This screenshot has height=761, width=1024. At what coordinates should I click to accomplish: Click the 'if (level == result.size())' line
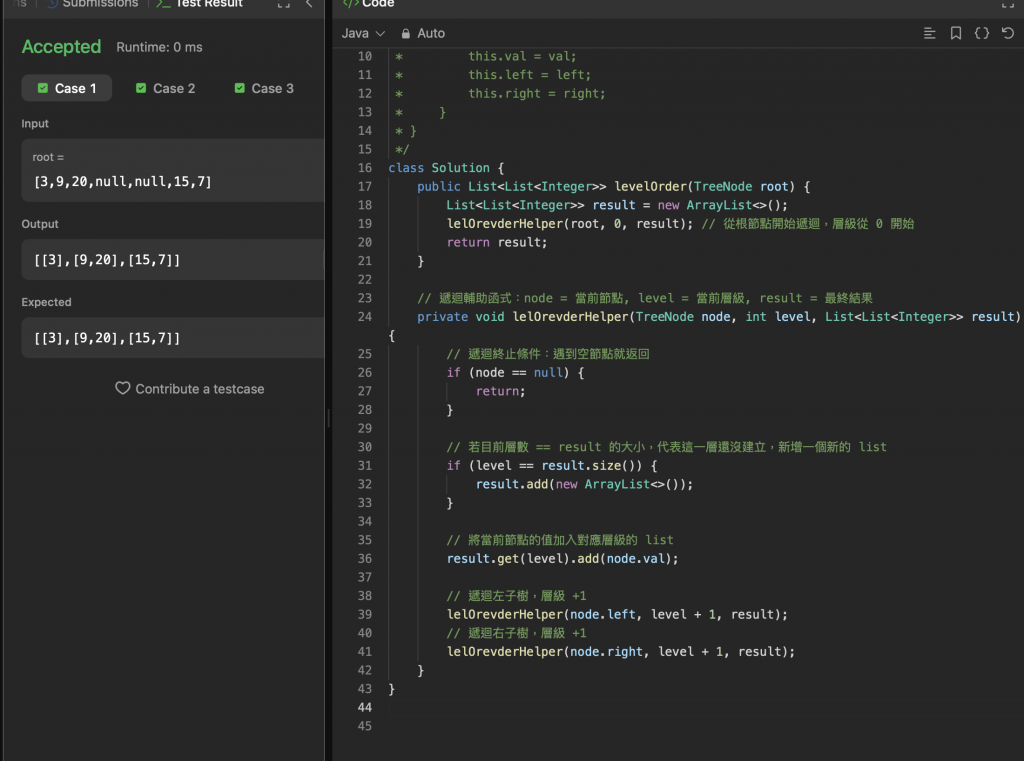pyautogui.click(x=552, y=465)
